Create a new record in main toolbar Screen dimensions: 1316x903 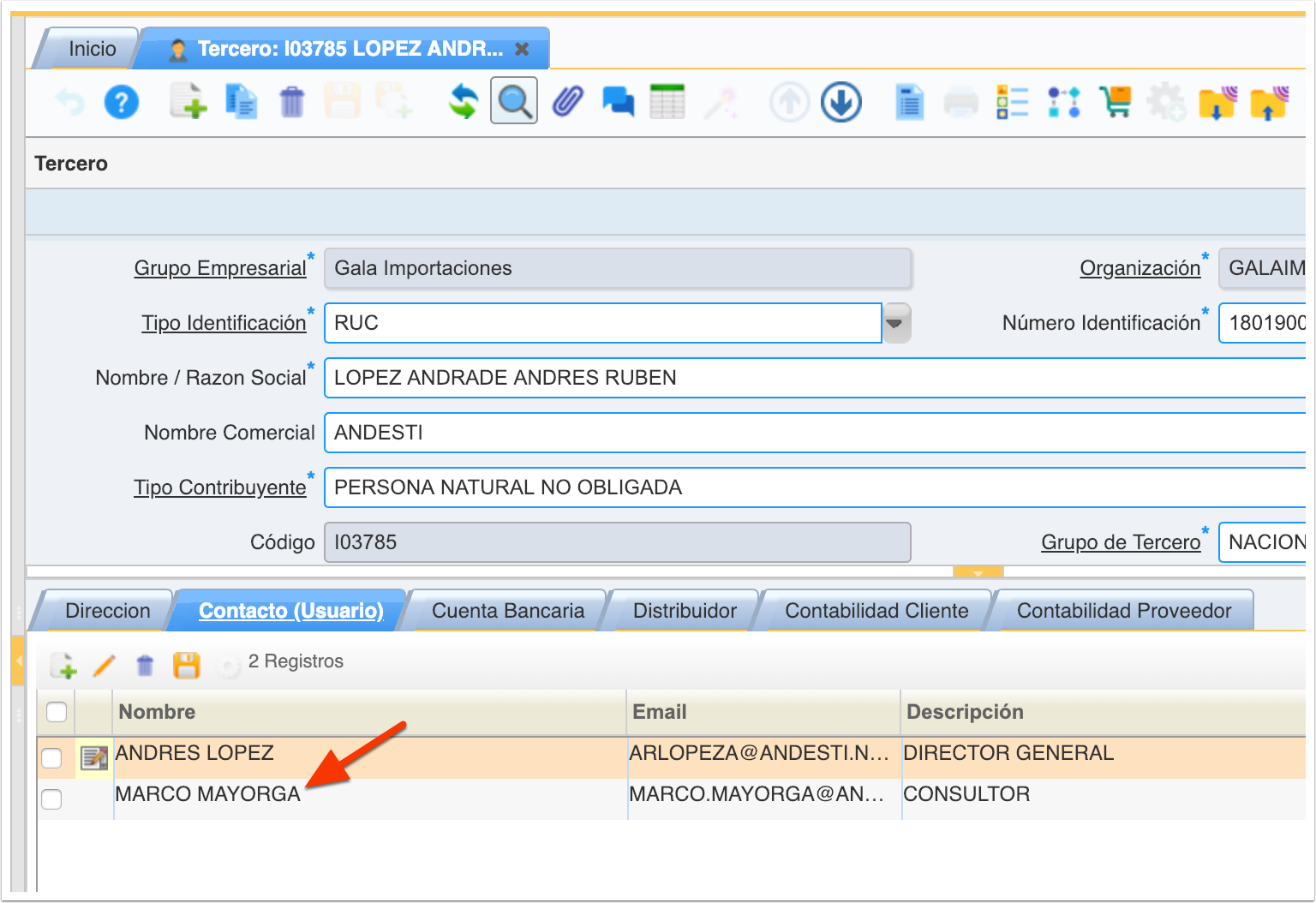pyautogui.click(x=188, y=101)
